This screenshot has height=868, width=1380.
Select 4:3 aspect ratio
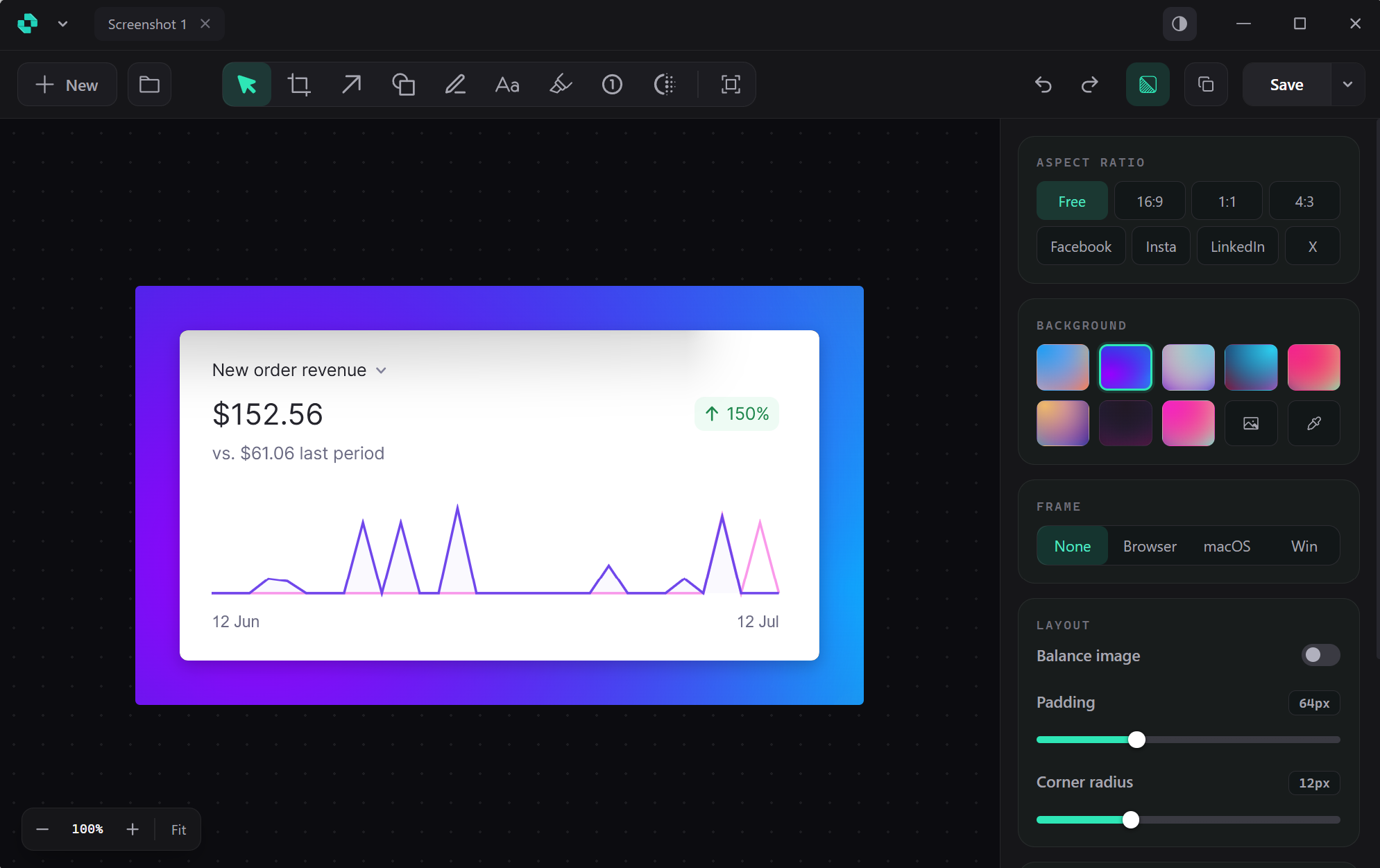(1304, 201)
